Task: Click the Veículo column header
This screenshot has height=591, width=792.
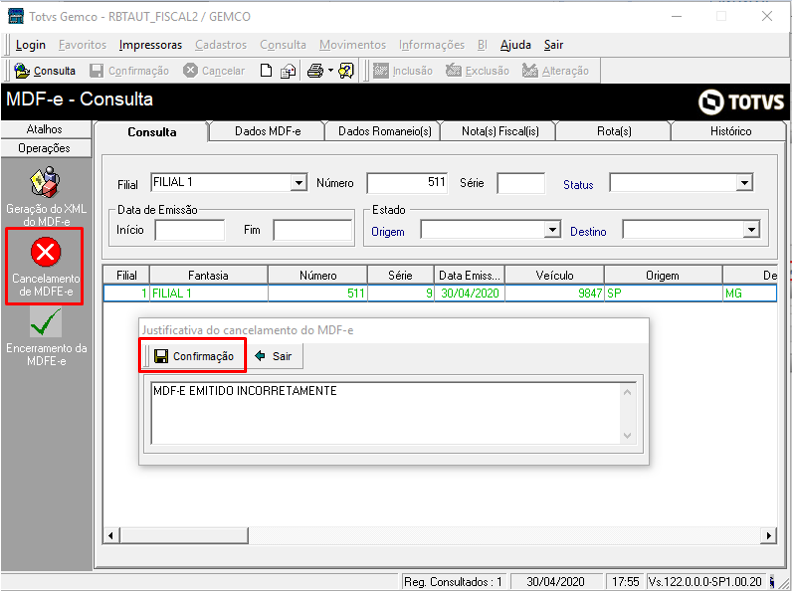Action: [555, 275]
